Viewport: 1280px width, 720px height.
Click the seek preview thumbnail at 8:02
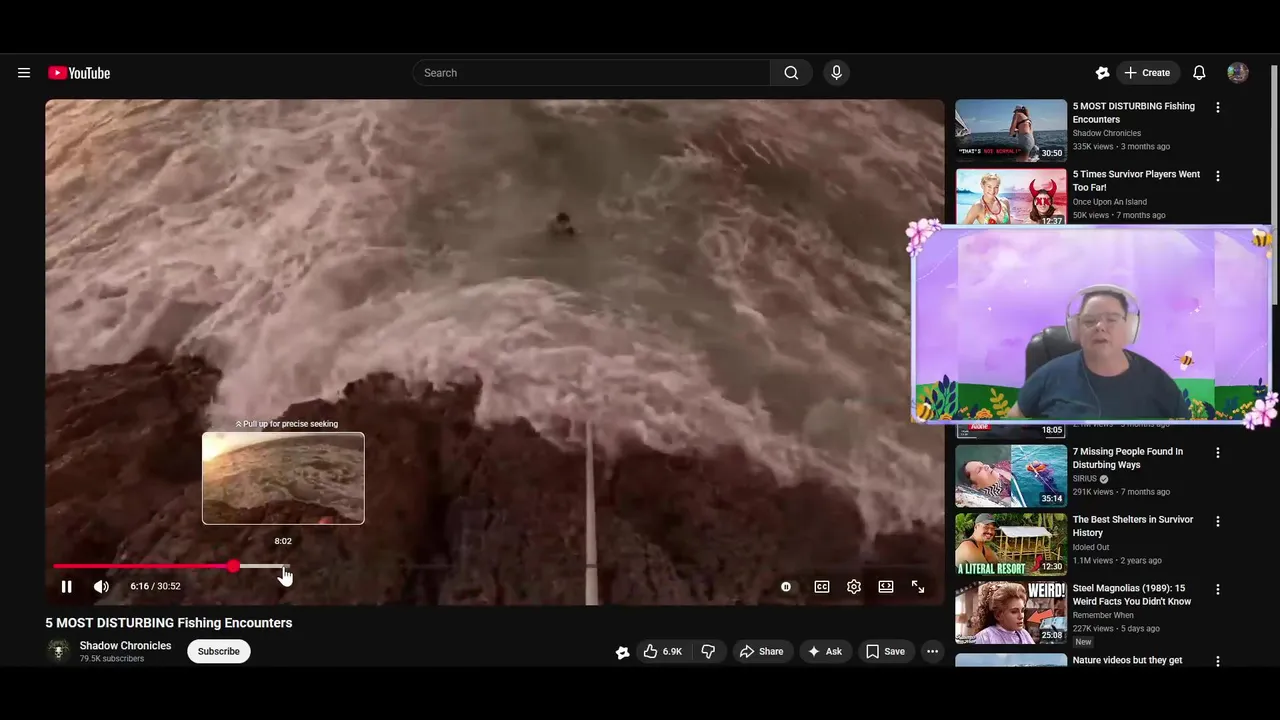point(283,478)
